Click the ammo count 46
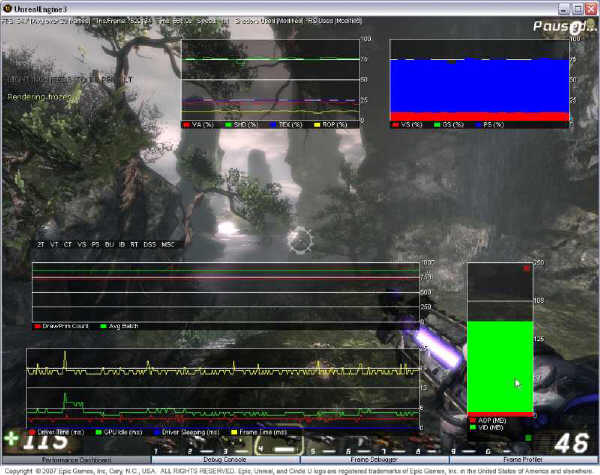Screen dimensions: 600x475 (x=571, y=443)
